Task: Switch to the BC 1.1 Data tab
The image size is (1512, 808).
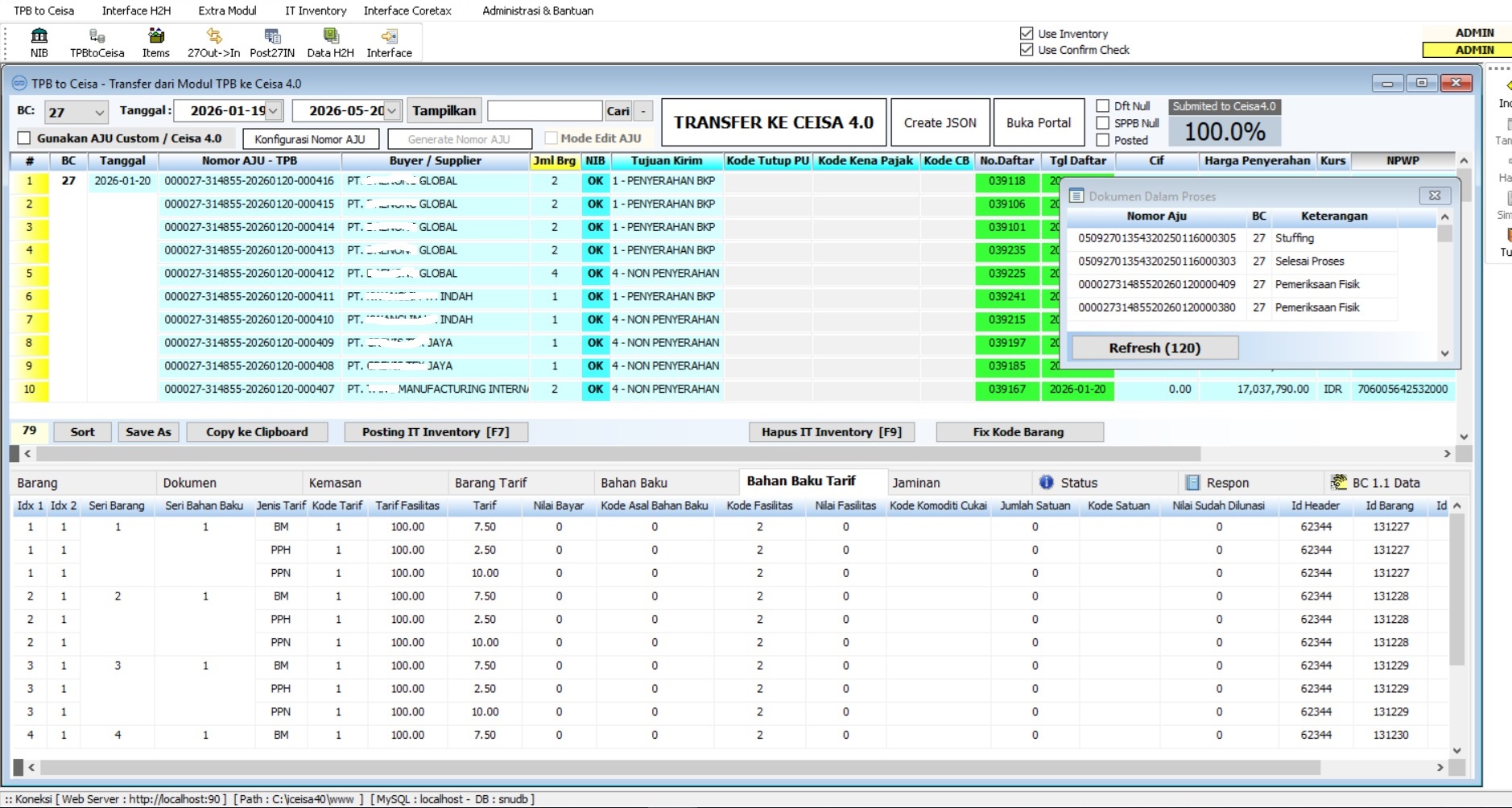Action: (x=1396, y=483)
